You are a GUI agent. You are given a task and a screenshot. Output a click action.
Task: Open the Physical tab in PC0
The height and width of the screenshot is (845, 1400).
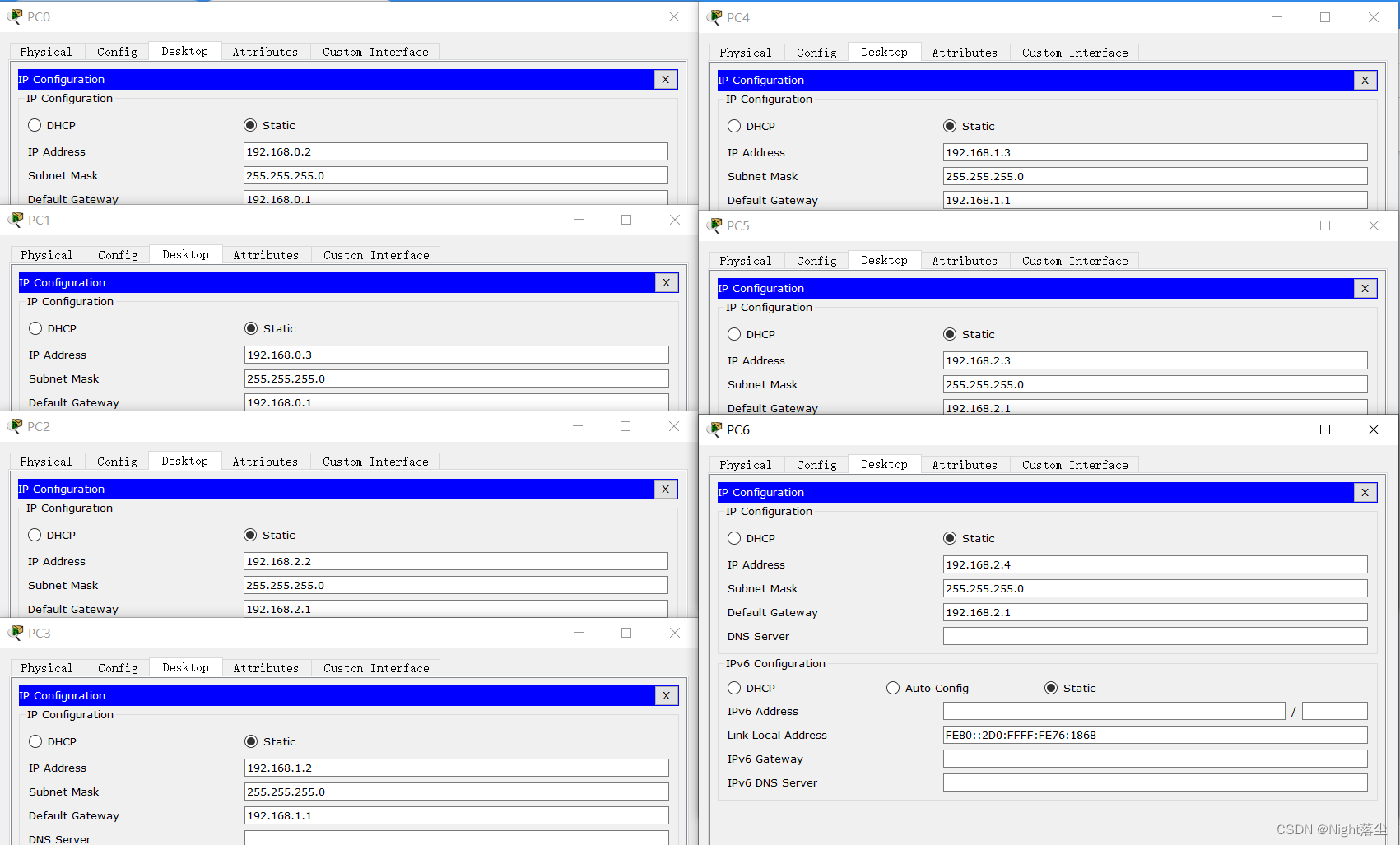[46, 52]
